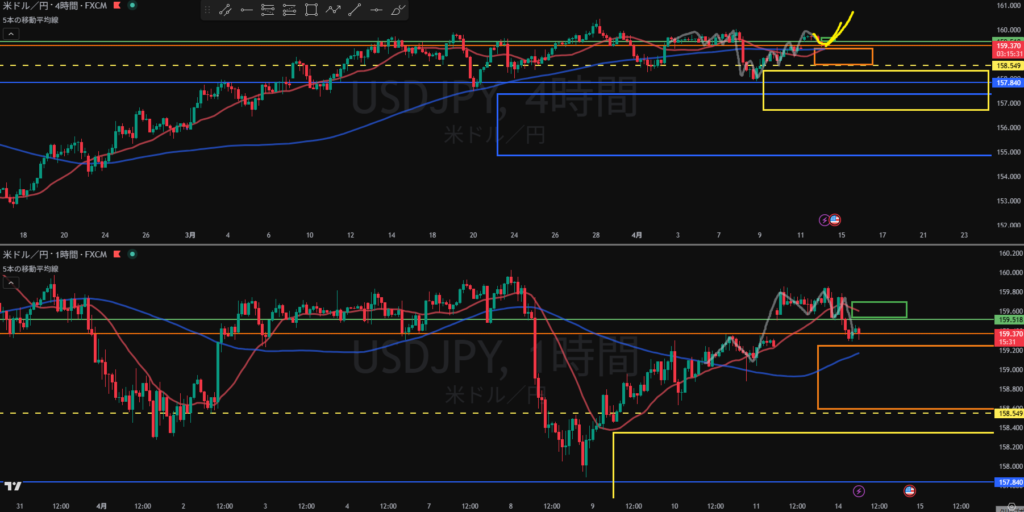Open the US flag economic event on the 4-hour chart

click(836, 219)
